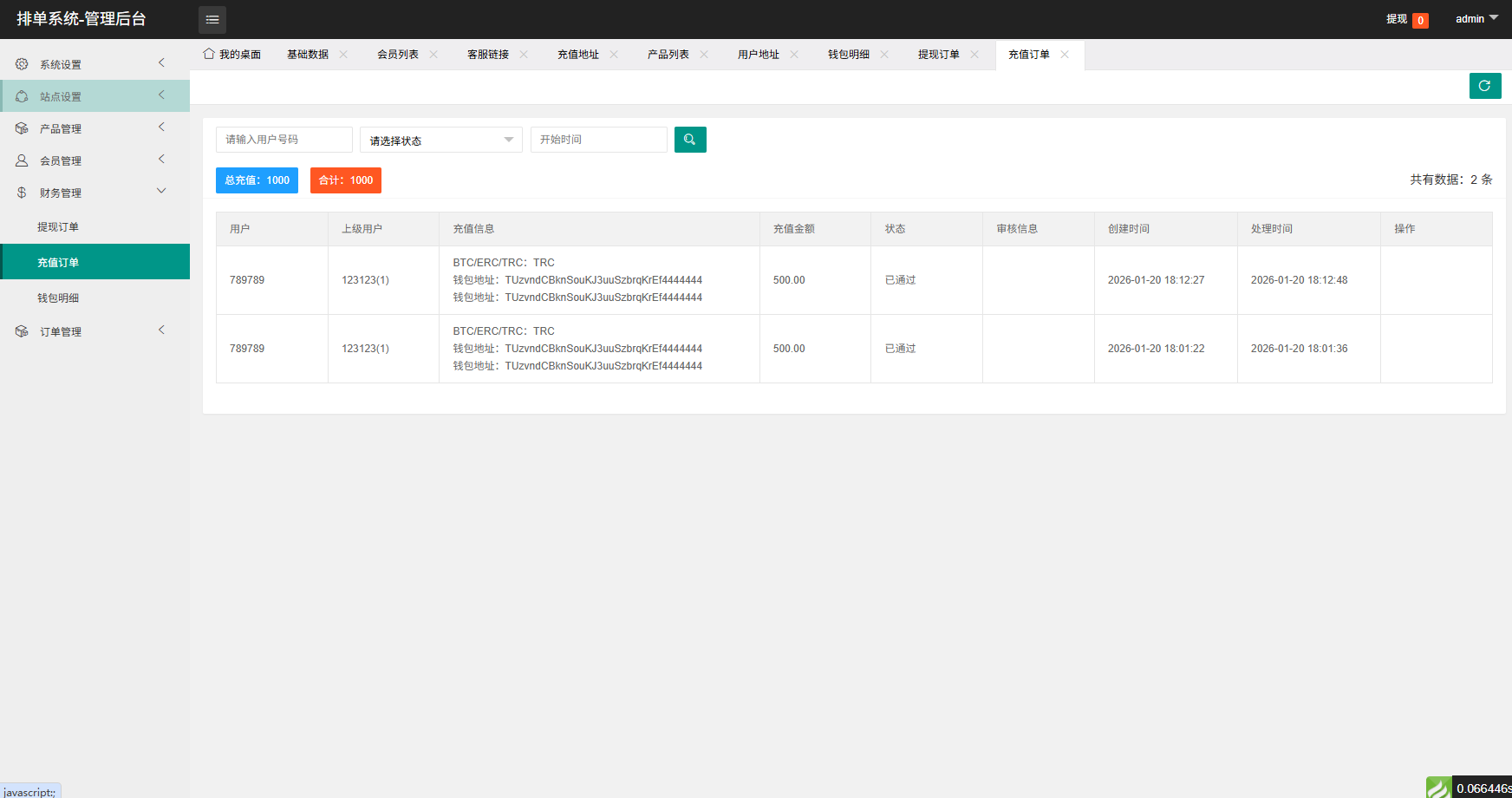Close the 提现订单 tab

[x=975, y=54]
